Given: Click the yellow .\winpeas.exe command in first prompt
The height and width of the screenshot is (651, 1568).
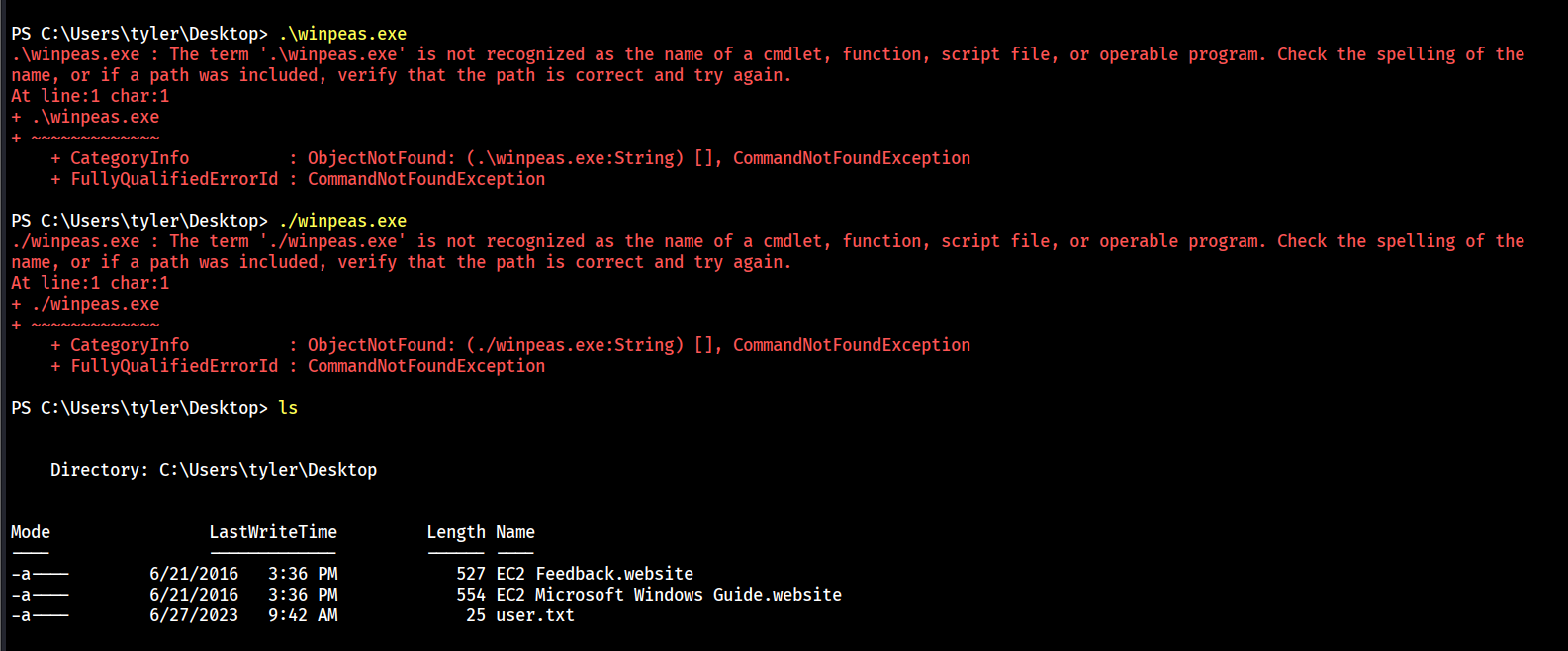Looking at the screenshot, I should pos(342,34).
